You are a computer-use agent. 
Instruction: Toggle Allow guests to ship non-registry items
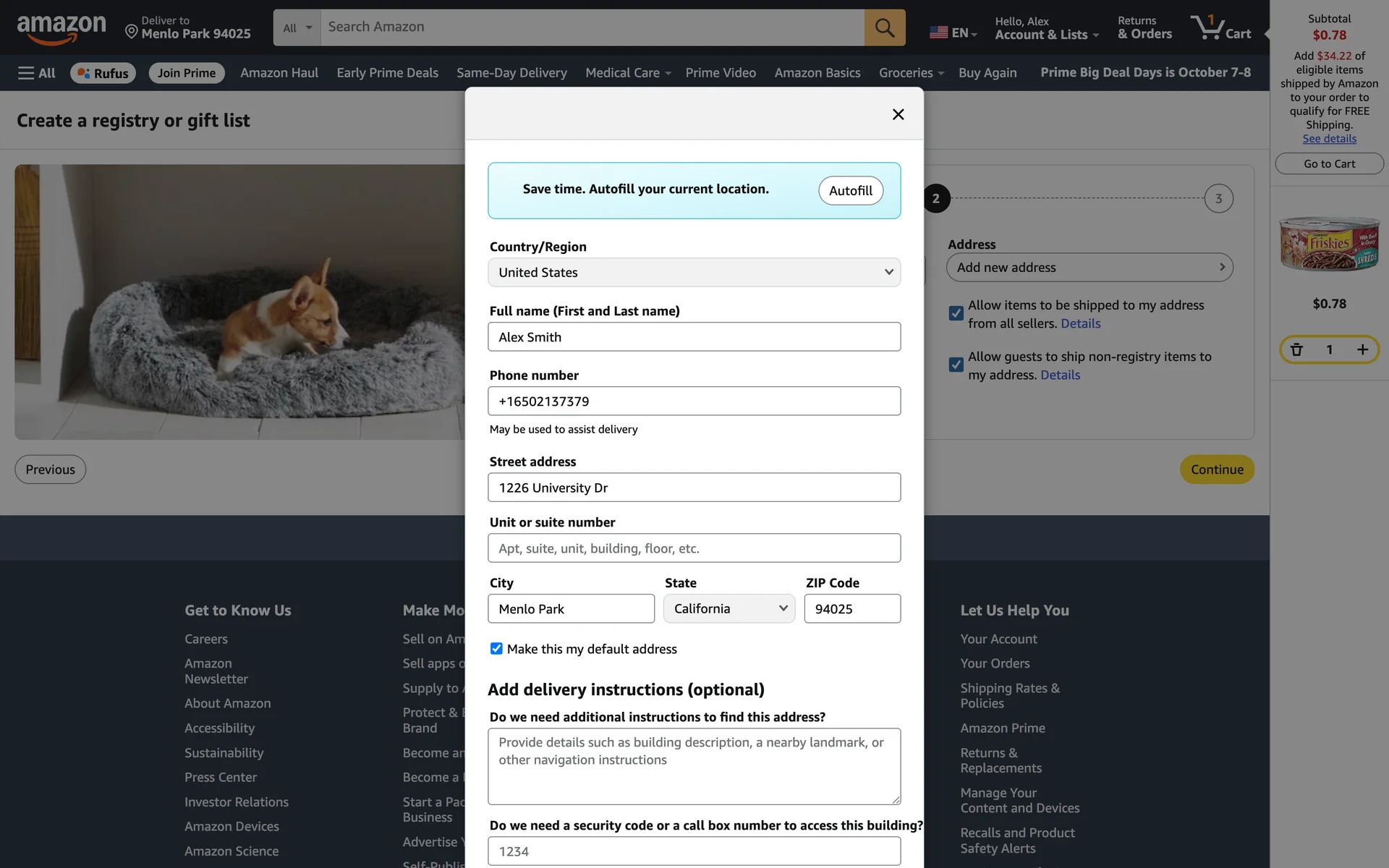956,365
